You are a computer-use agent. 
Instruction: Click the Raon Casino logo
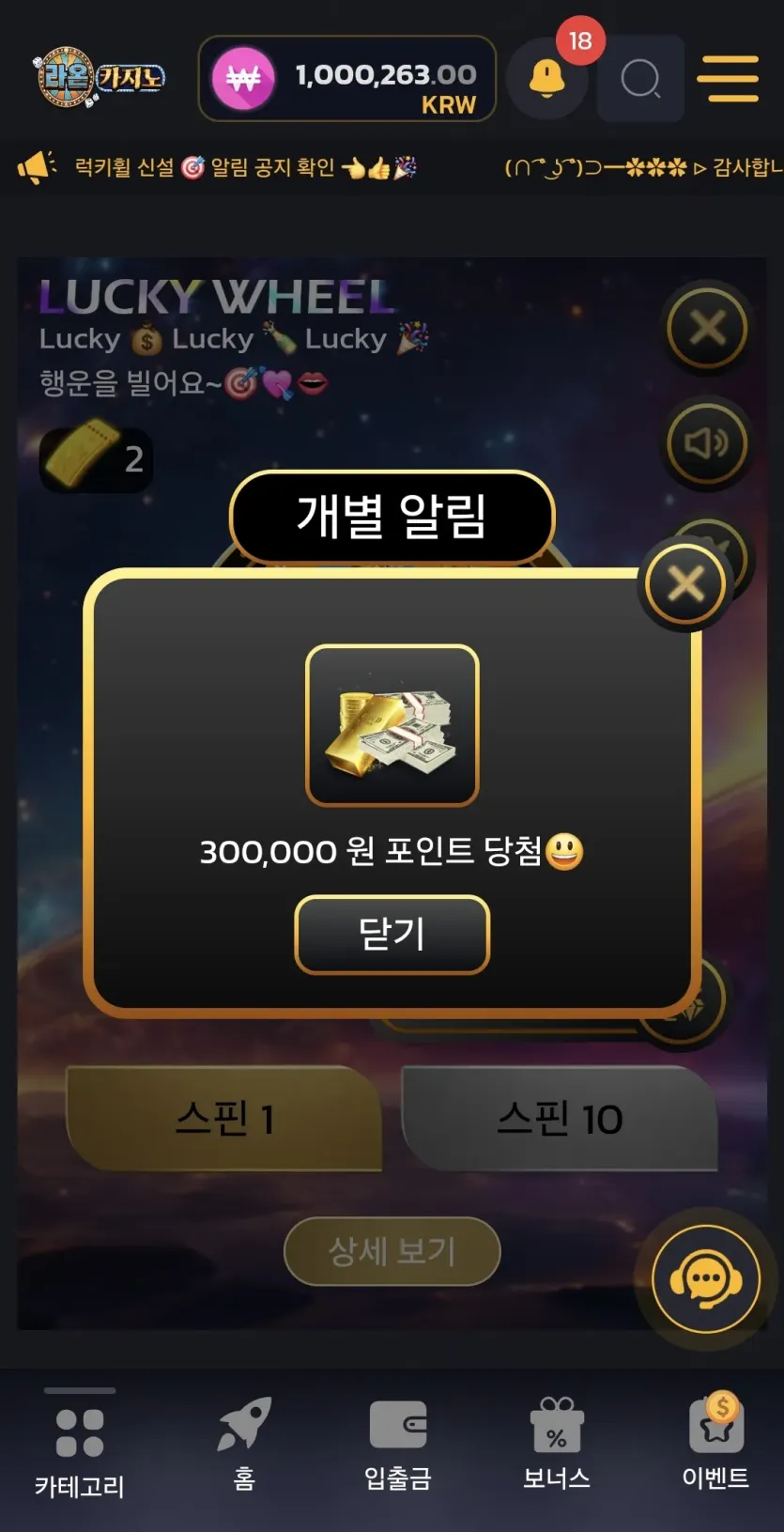(100, 78)
